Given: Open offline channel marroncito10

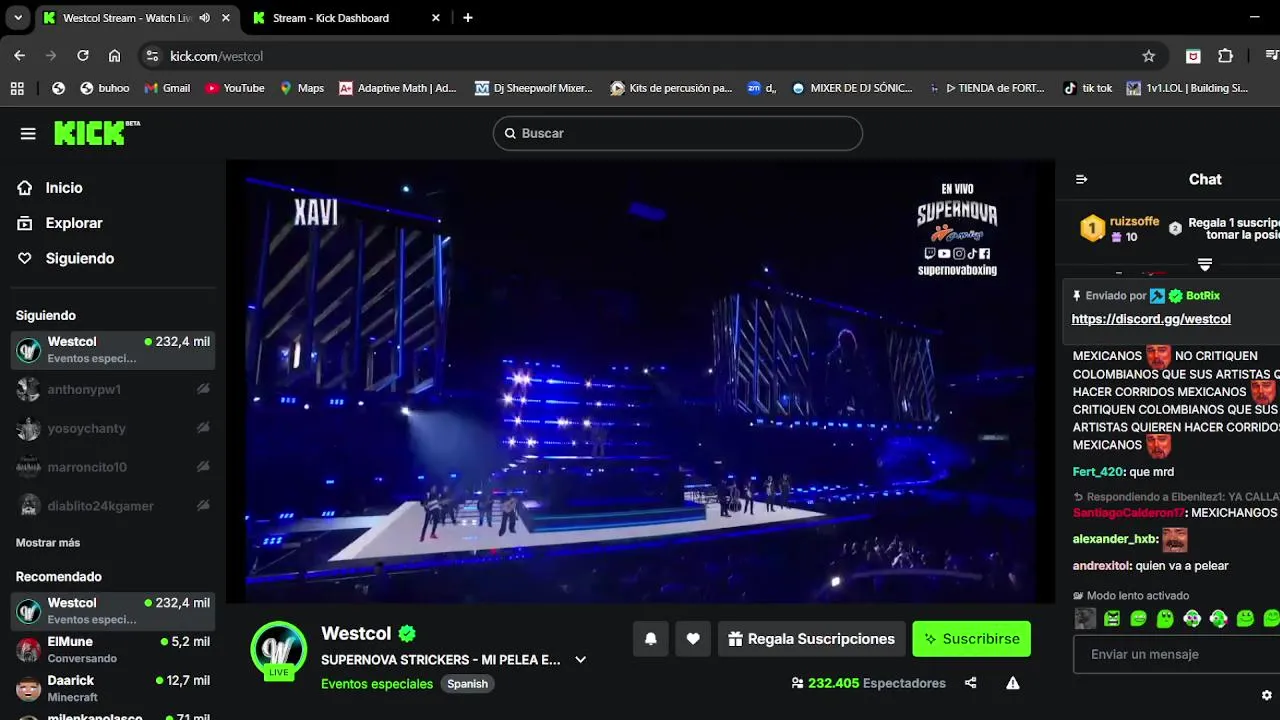Looking at the screenshot, I should (x=113, y=467).
